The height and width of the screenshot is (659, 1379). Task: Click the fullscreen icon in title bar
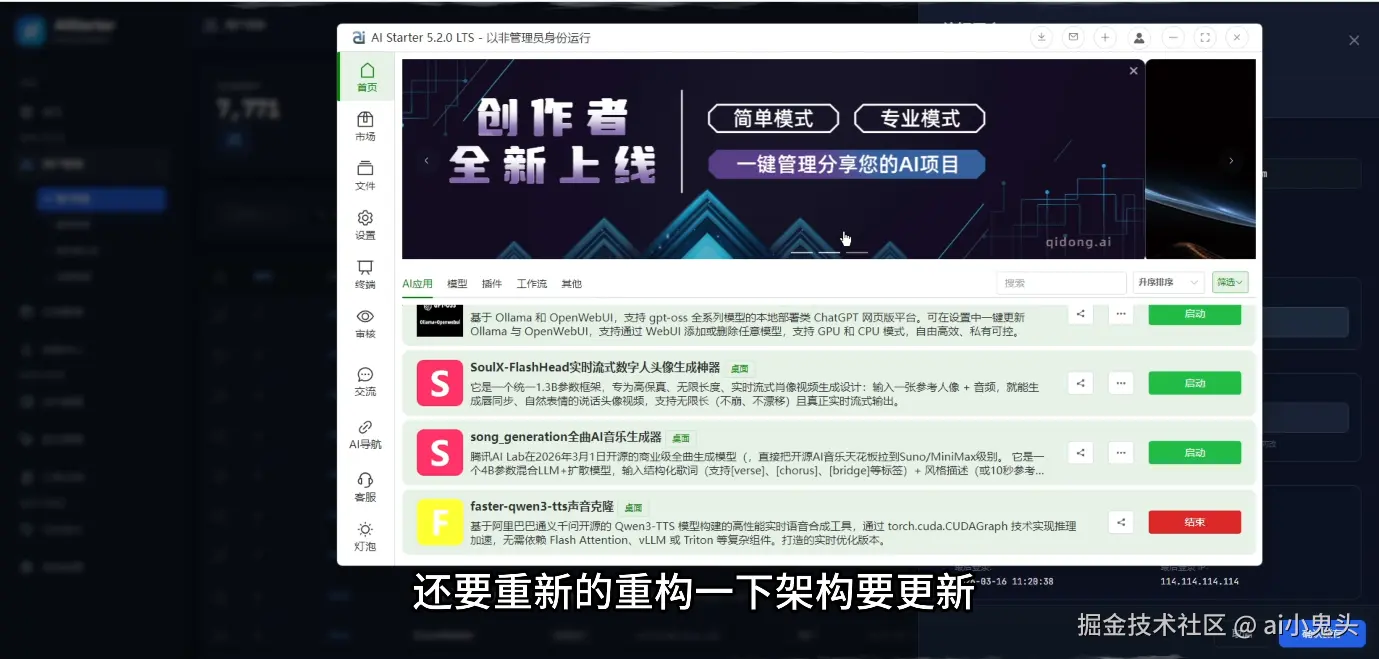click(1205, 37)
